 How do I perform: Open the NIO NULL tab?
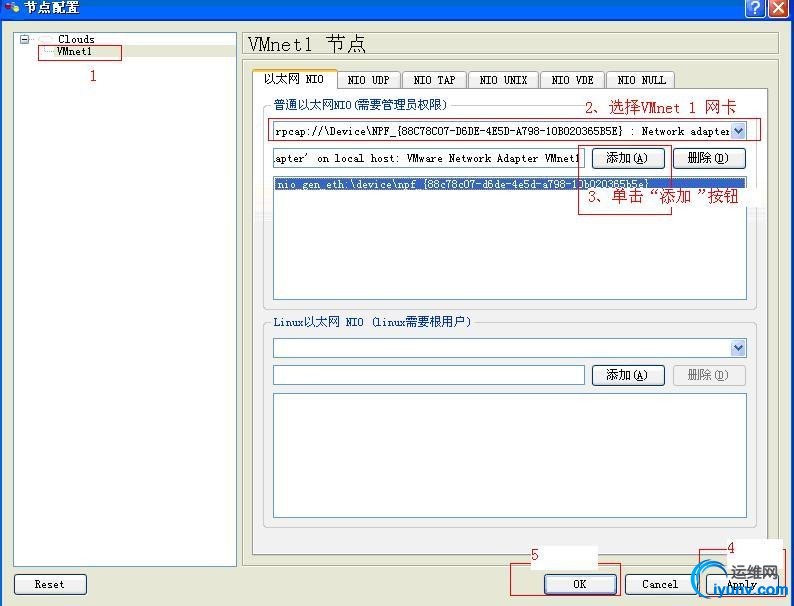point(642,80)
